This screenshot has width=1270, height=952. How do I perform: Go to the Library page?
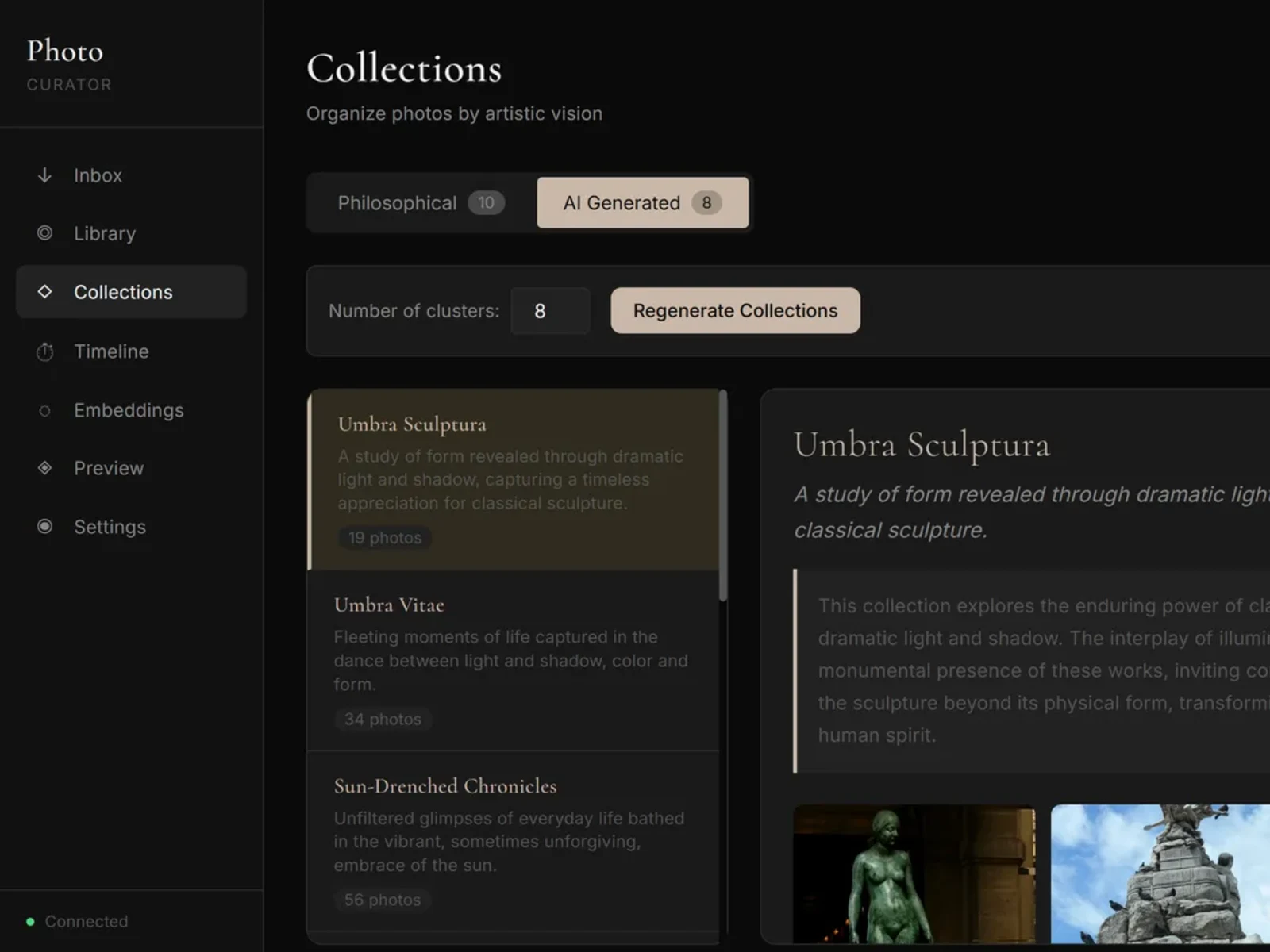131,233
